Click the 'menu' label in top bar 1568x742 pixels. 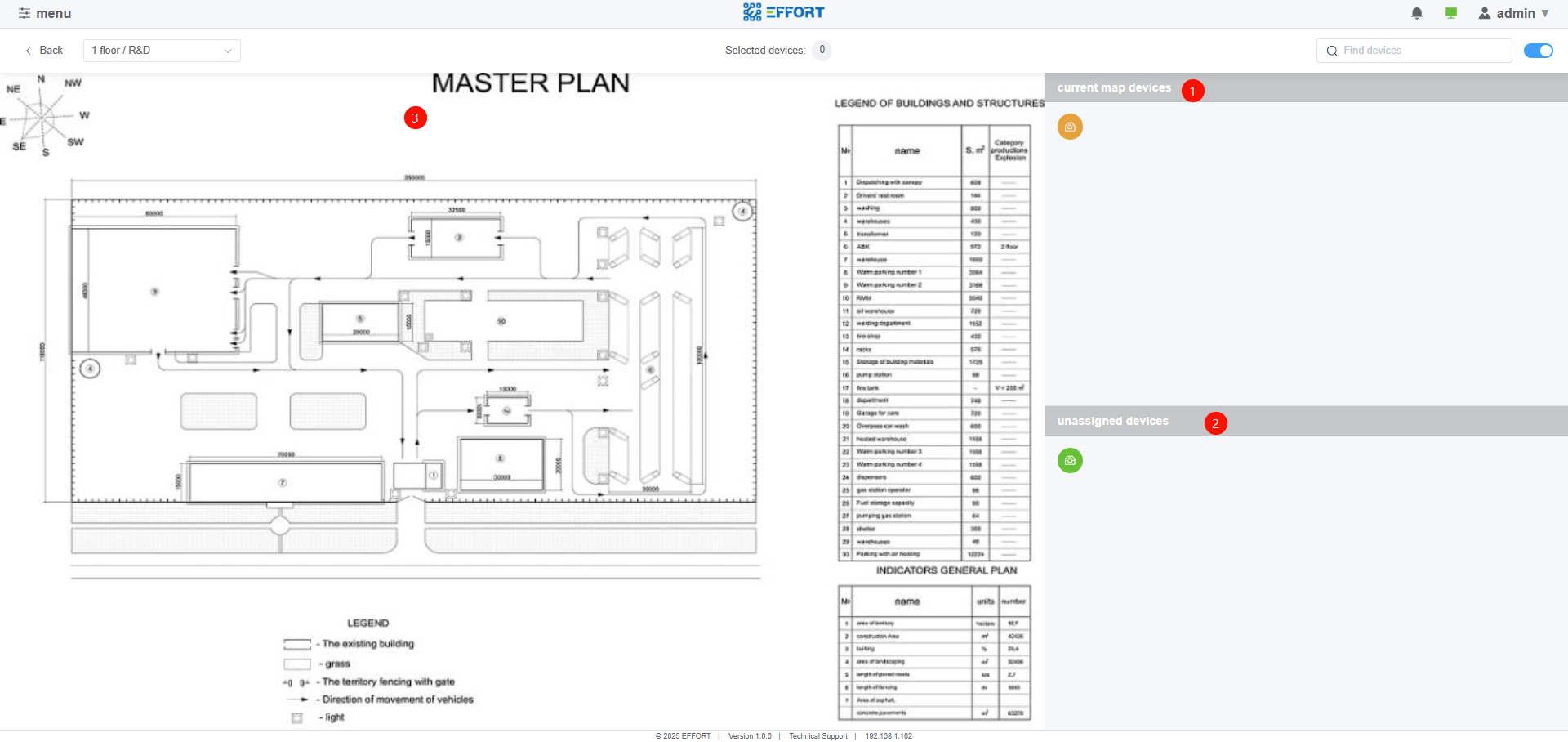pyautogui.click(x=54, y=13)
